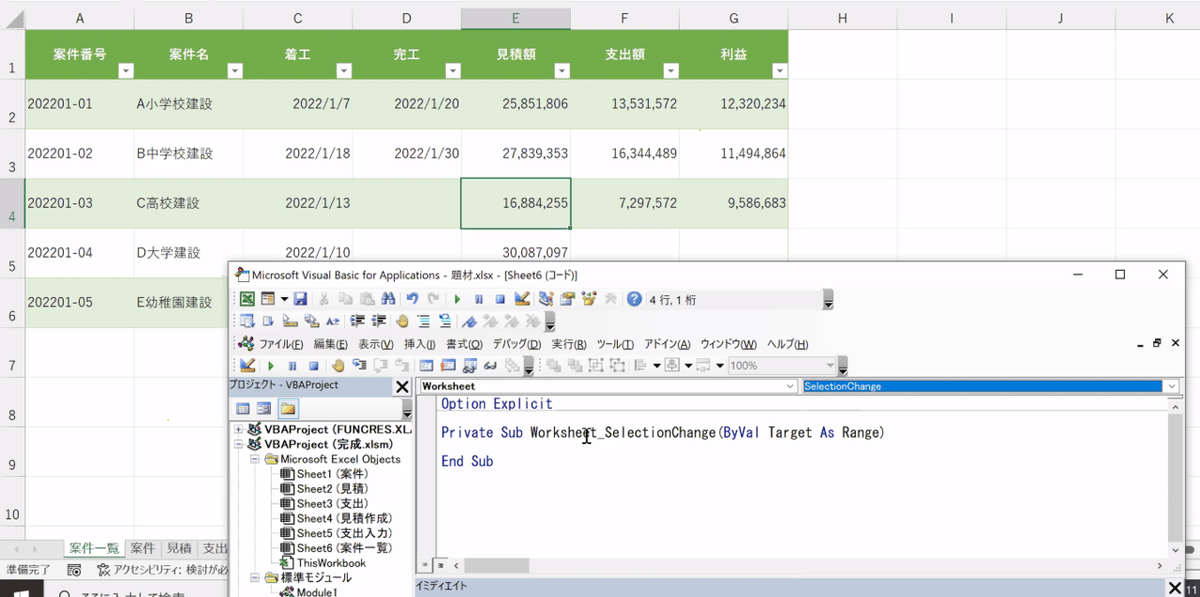Open filter dropdown on 見積額 header

[x=562, y=71]
